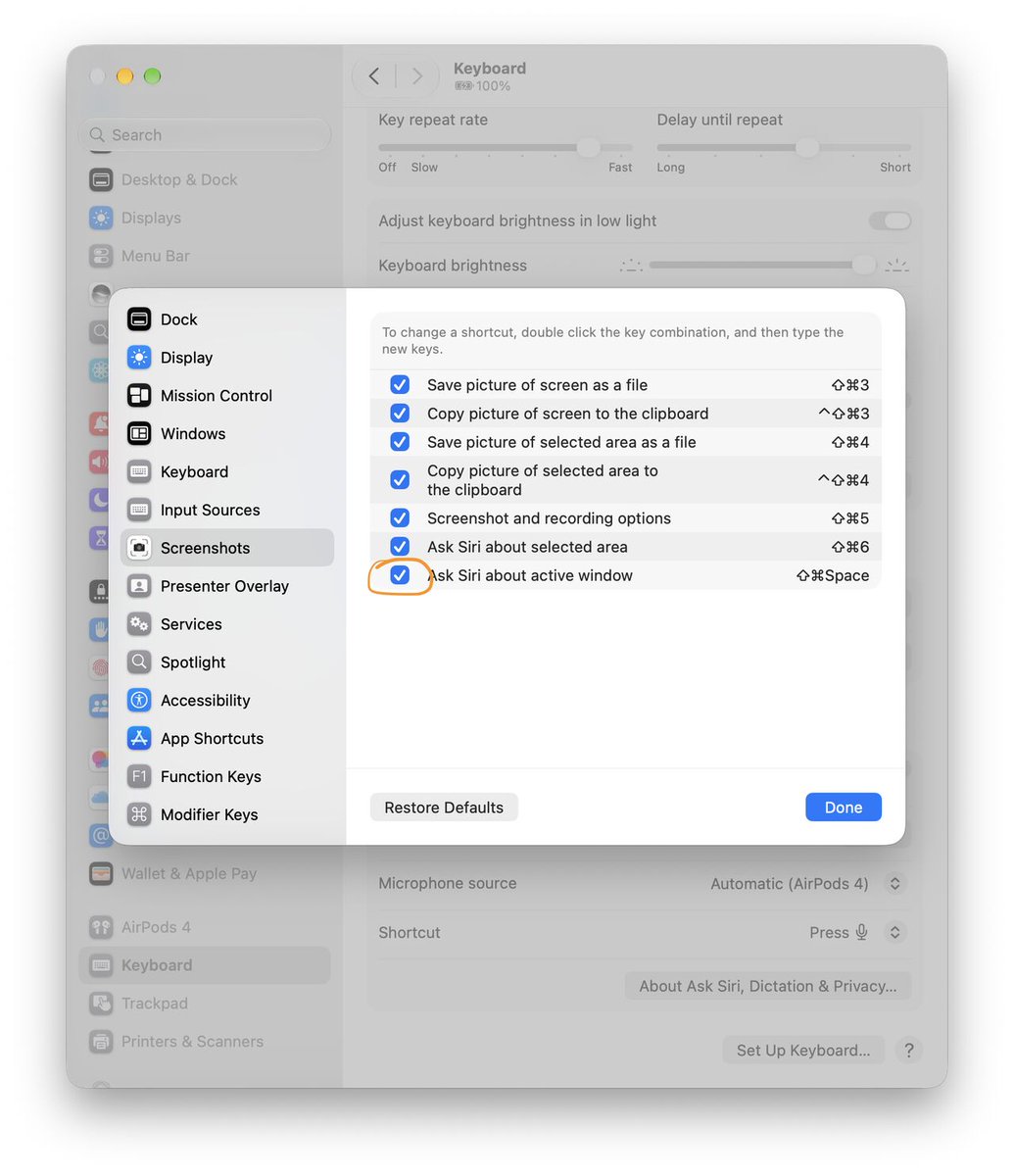Uncheck Ask Siri about selected area

coord(400,547)
